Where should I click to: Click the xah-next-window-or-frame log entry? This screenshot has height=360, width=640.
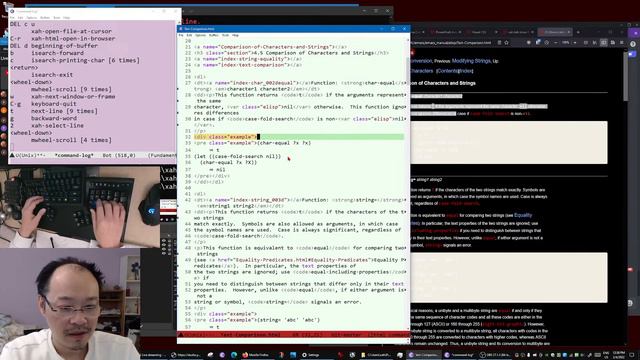pyautogui.click(x=73, y=97)
